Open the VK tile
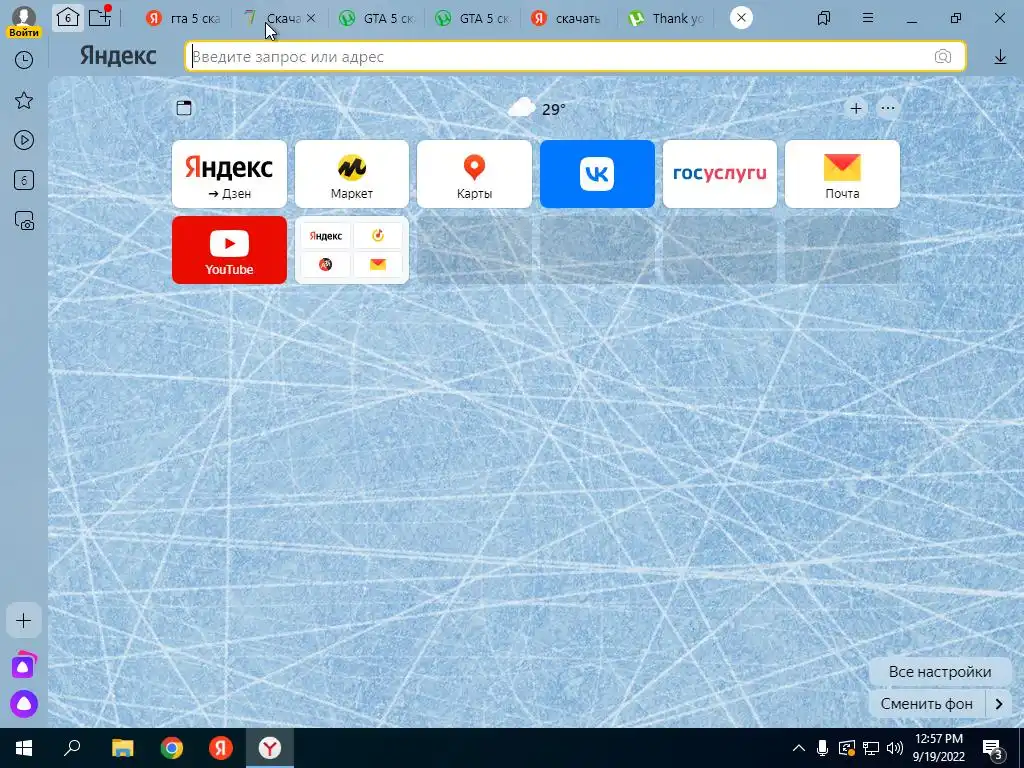Viewport: 1024px width, 768px height. pos(598,174)
